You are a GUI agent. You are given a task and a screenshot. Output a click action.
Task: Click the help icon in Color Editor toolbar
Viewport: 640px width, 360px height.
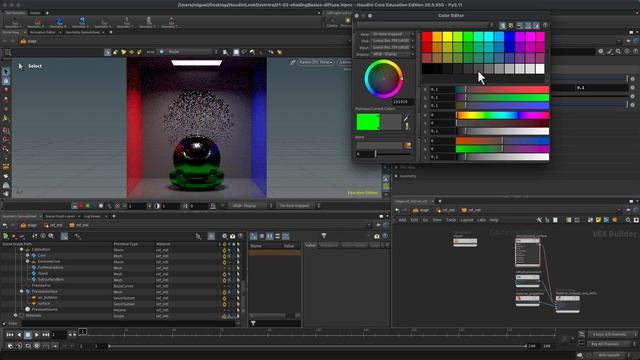point(545,26)
